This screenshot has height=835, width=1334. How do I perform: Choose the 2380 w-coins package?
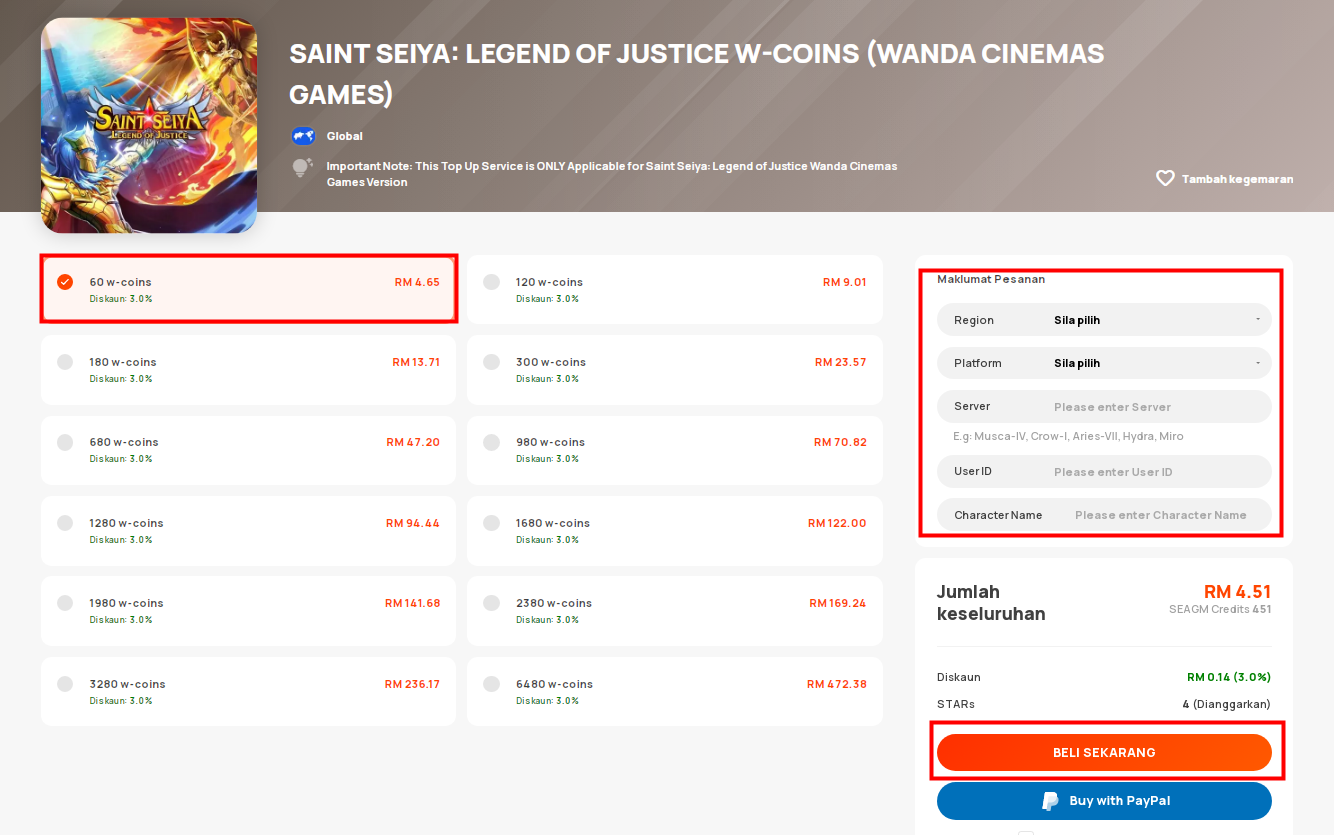click(675, 610)
